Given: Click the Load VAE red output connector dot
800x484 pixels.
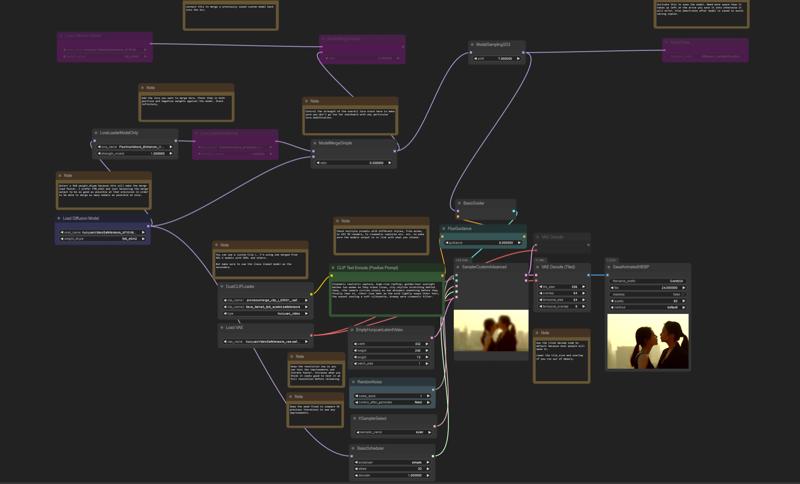Looking at the screenshot, I should point(311,335).
